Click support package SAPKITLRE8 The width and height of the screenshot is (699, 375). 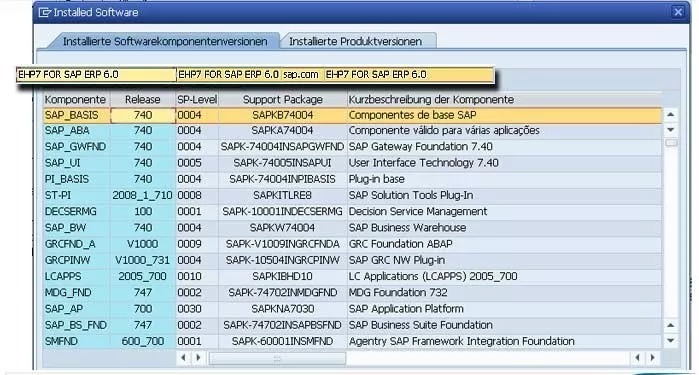pos(283,195)
